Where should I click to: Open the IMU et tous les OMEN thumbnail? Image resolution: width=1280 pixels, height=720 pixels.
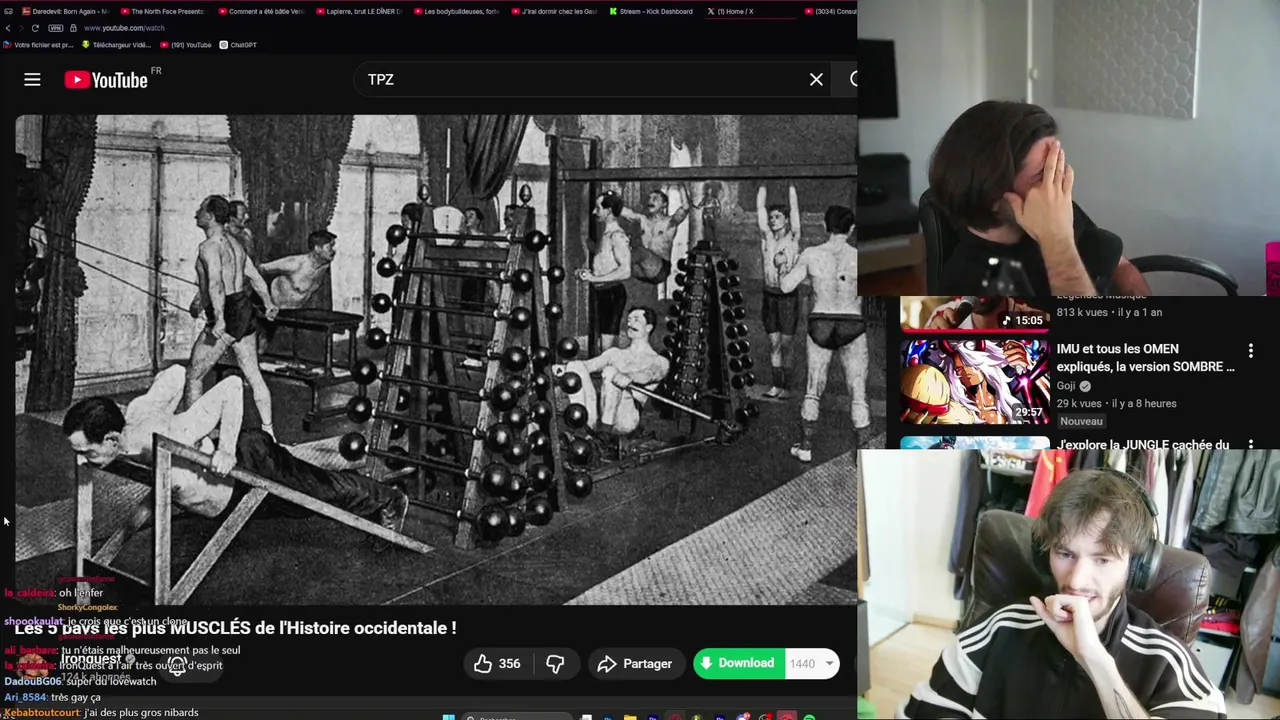pos(975,382)
